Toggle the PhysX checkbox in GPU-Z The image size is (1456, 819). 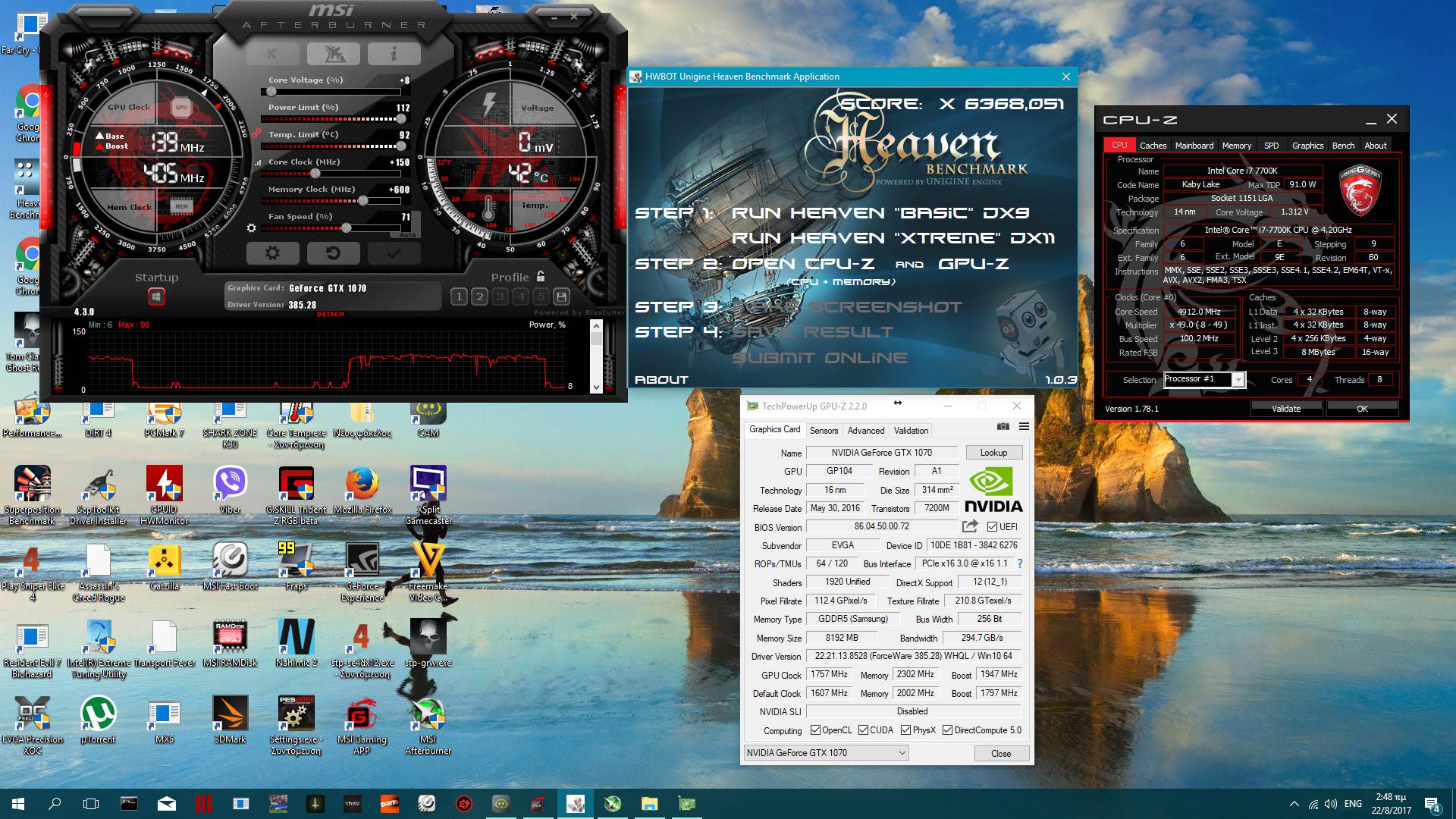(905, 730)
